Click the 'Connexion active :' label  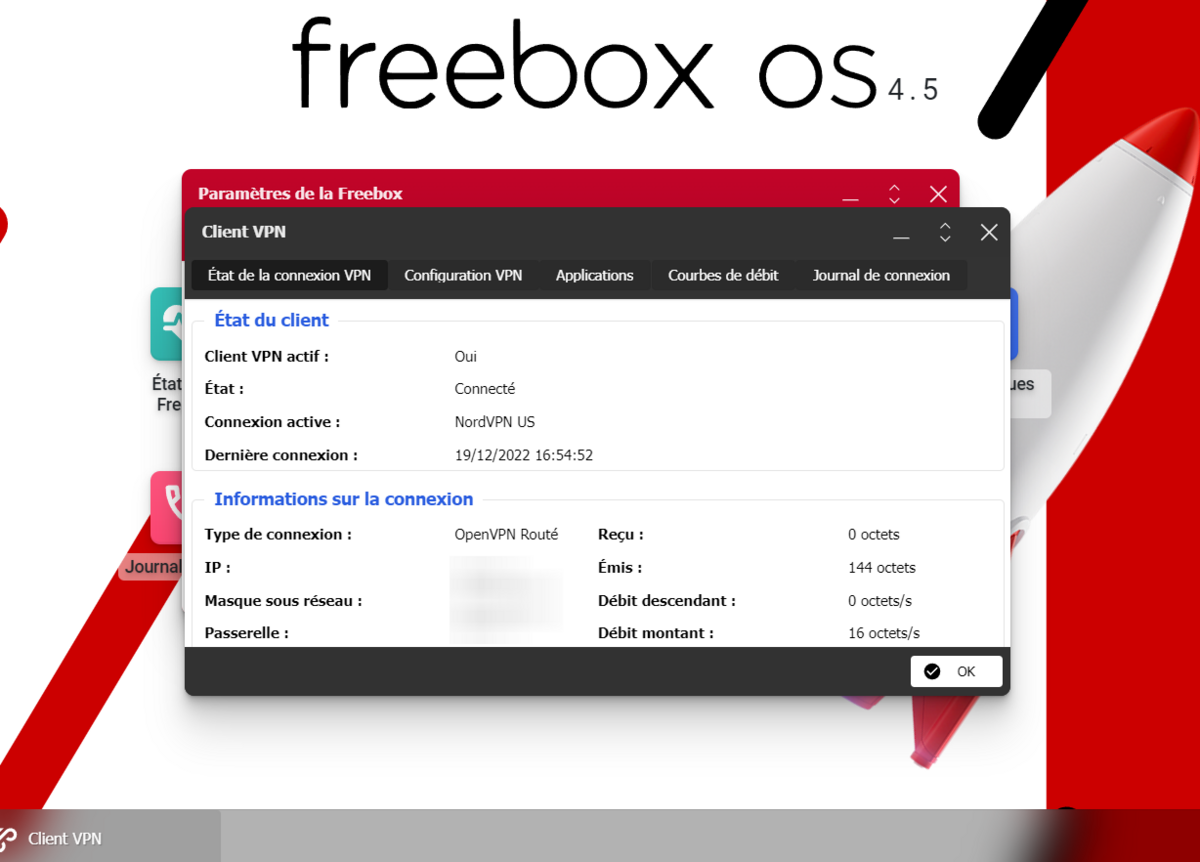273,422
